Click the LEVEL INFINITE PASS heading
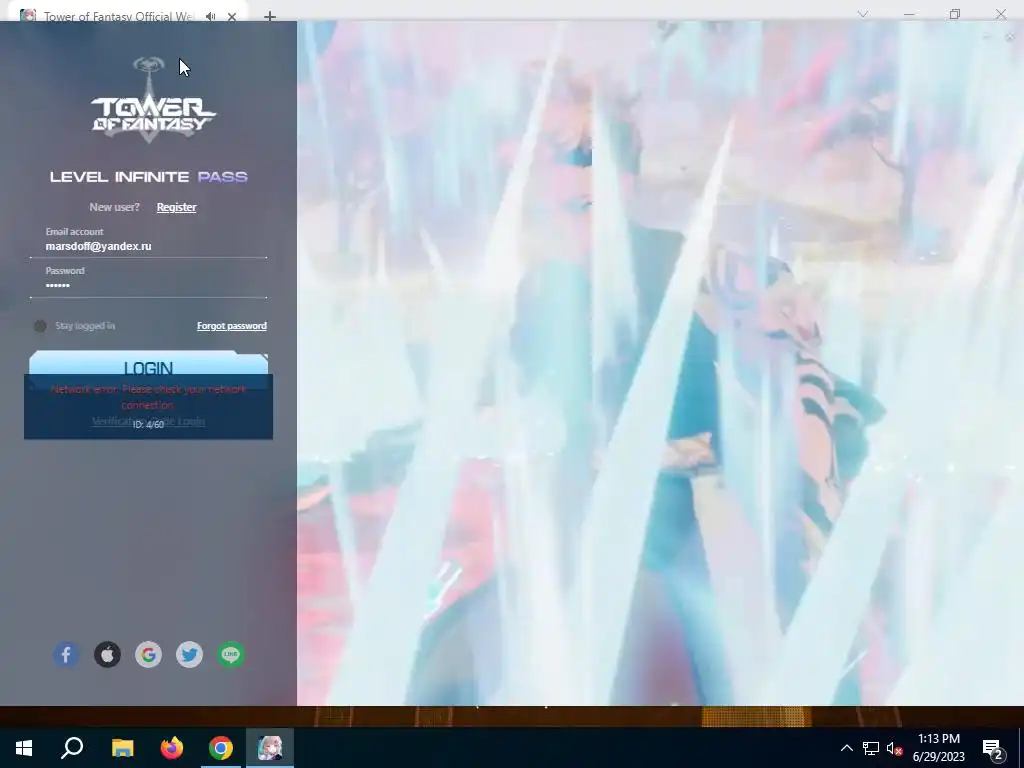 point(149,176)
